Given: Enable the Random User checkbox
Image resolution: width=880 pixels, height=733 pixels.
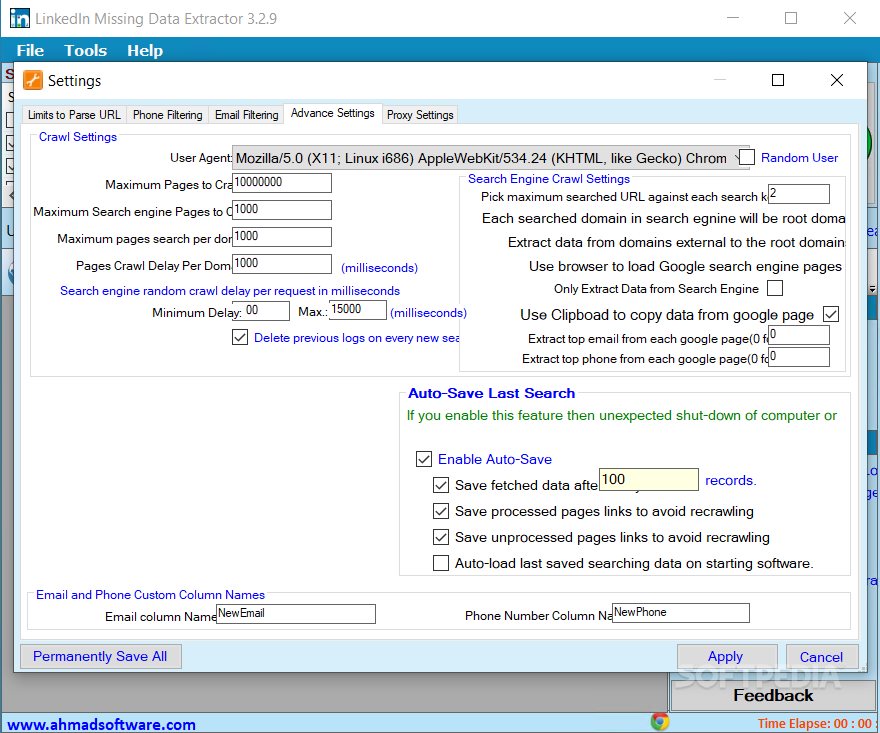Looking at the screenshot, I should [746, 157].
